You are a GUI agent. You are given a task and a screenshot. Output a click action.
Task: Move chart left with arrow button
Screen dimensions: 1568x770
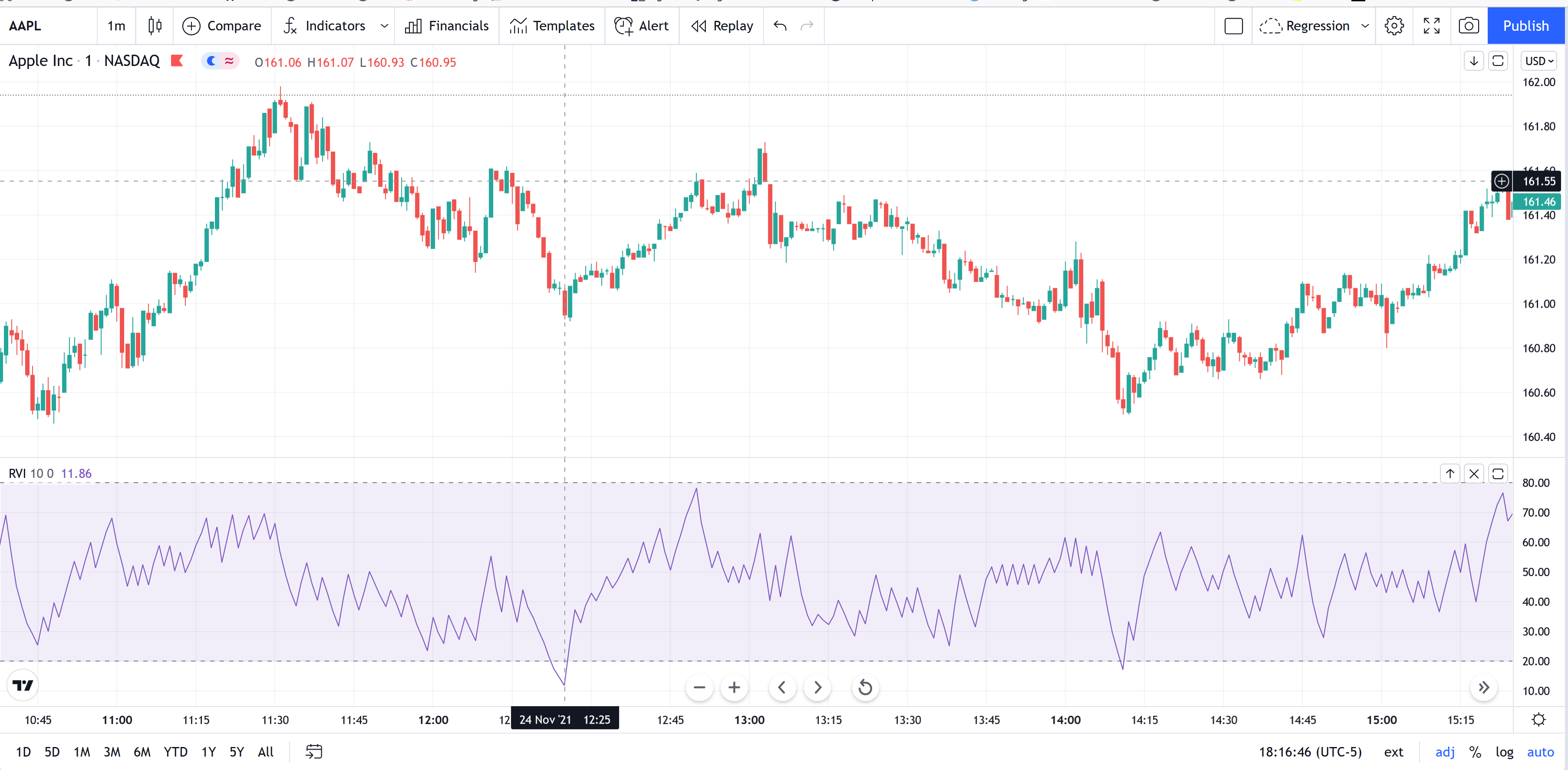782,687
